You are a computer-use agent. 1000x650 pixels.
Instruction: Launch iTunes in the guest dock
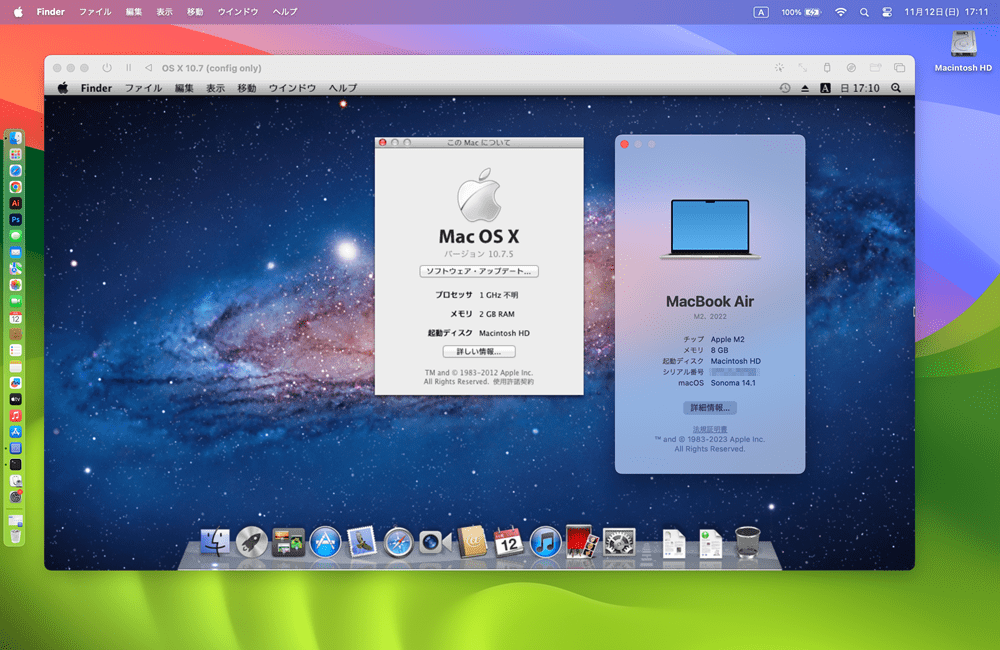point(545,543)
